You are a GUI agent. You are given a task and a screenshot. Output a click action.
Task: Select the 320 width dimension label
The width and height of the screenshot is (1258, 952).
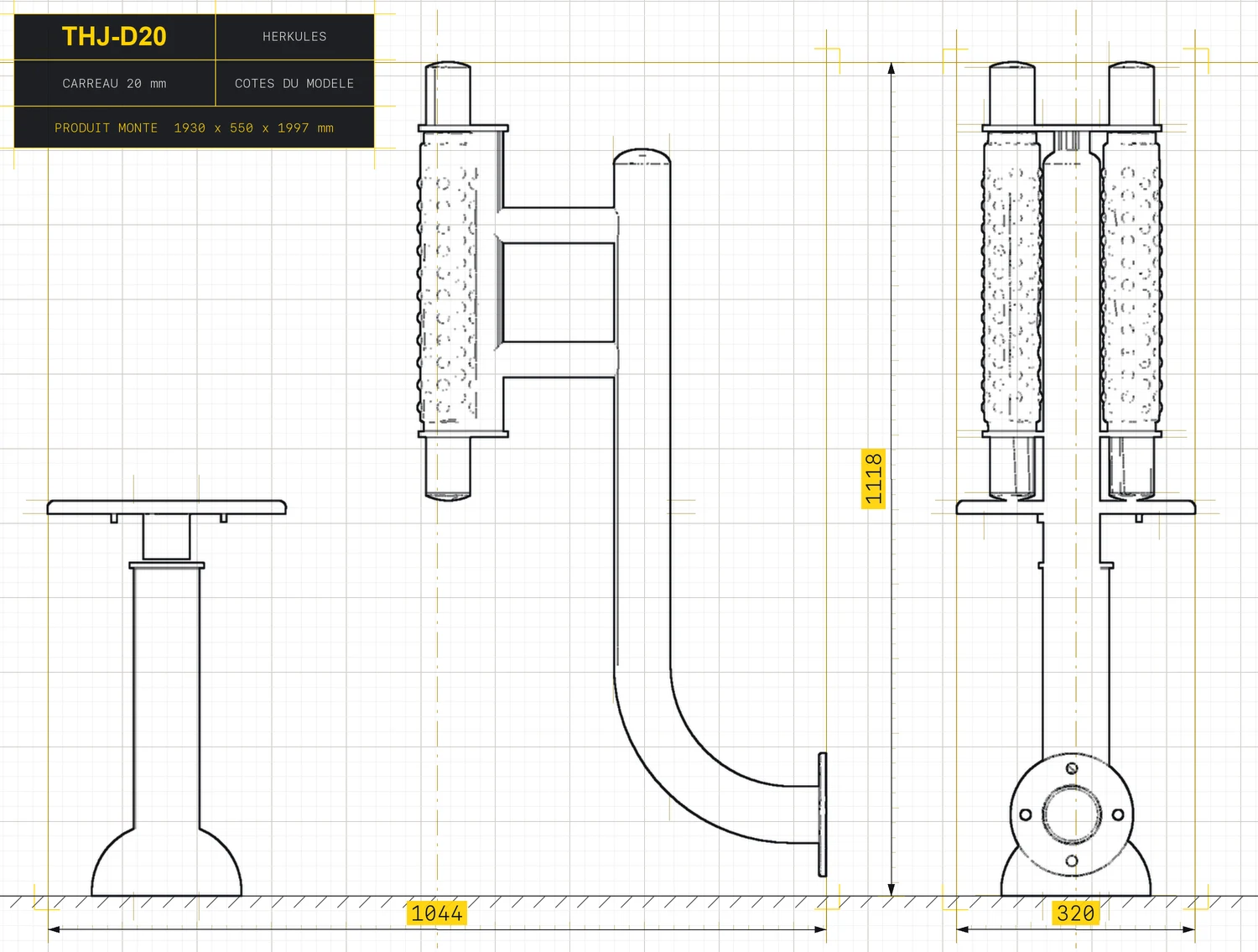point(1076,913)
